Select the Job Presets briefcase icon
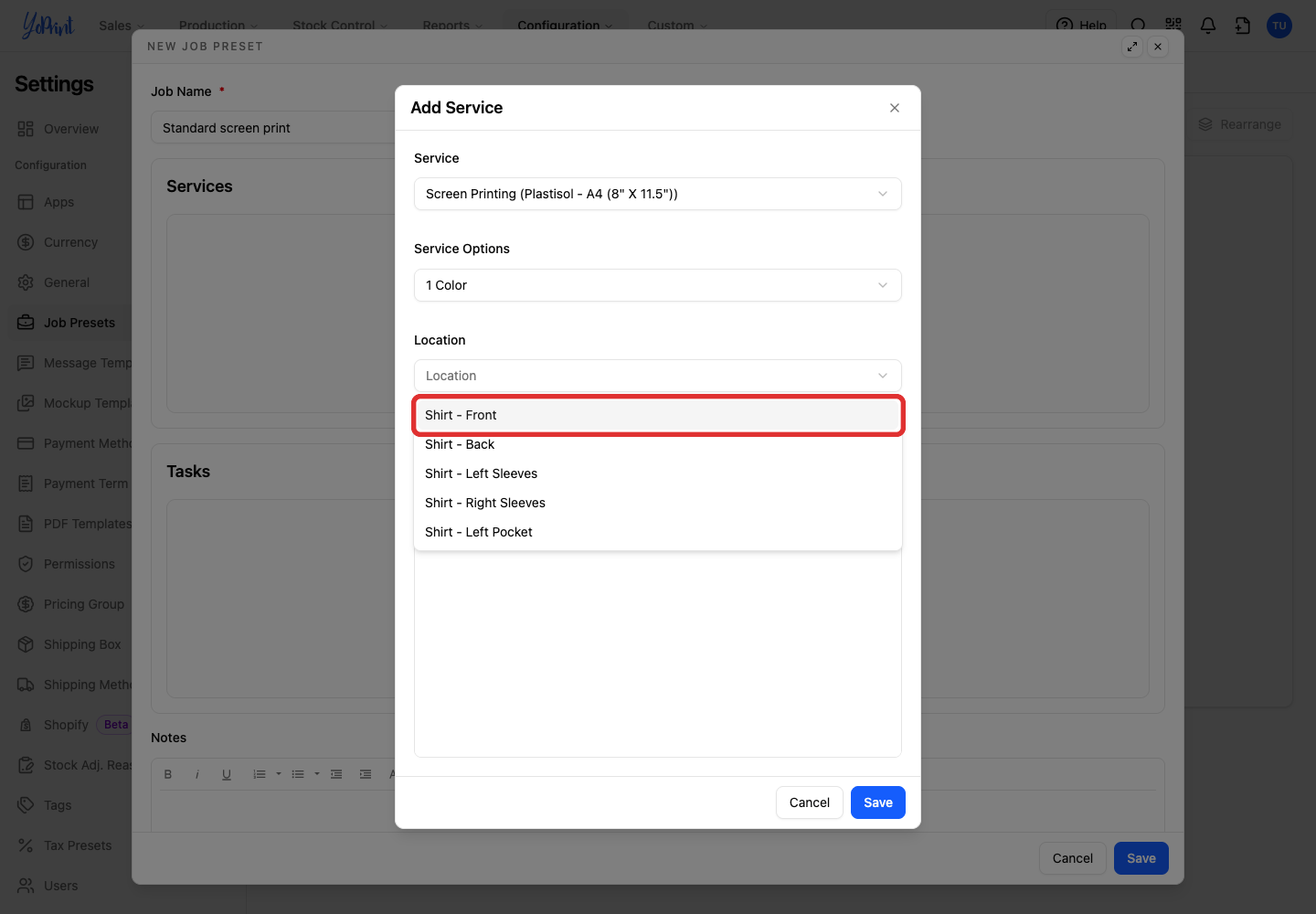1316x914 pixels. (x=26, y=323)
